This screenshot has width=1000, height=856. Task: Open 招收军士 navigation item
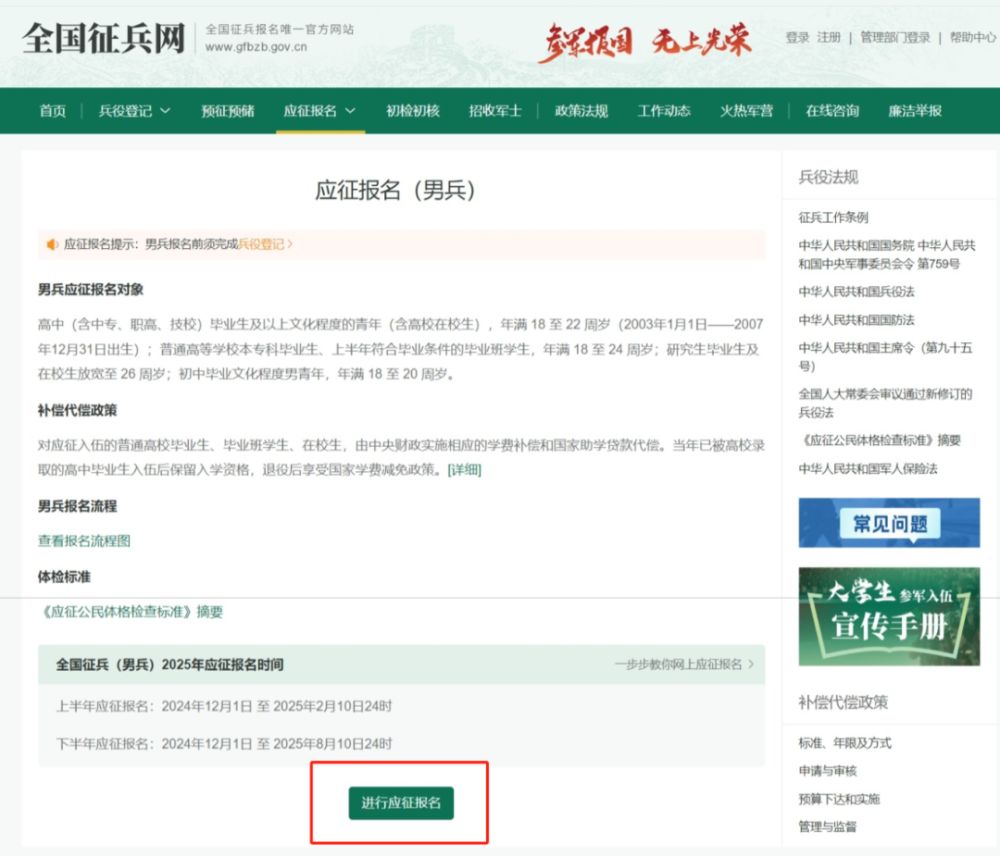495,111
